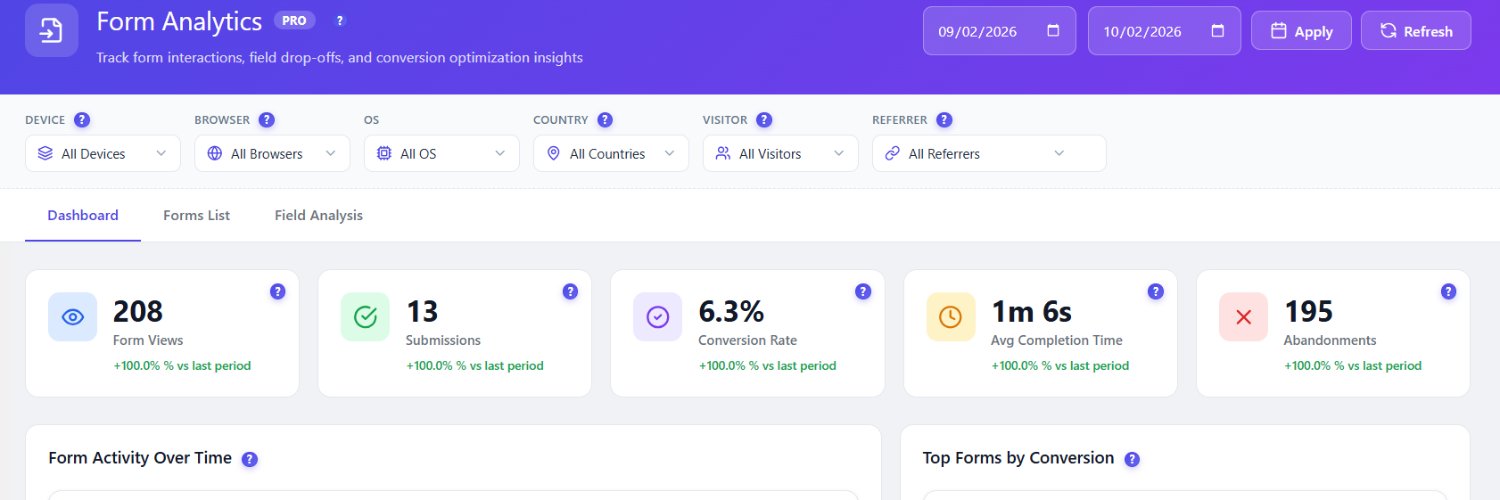The height and width of the screenshot is (500, 1500).
Task: Click the Form Analytics page title
Action: [x=179, y=21]
